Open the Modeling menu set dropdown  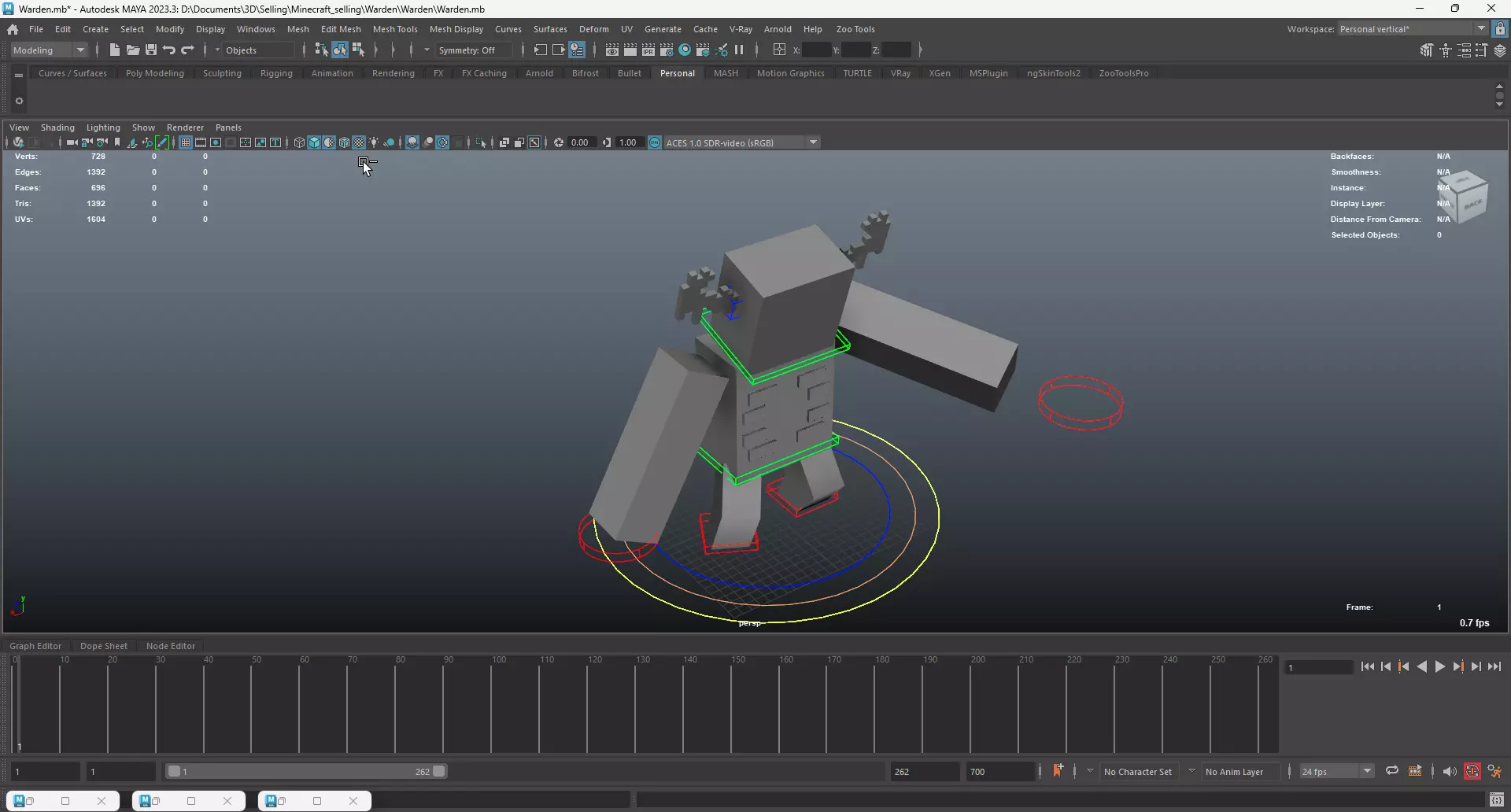[49, 50]
